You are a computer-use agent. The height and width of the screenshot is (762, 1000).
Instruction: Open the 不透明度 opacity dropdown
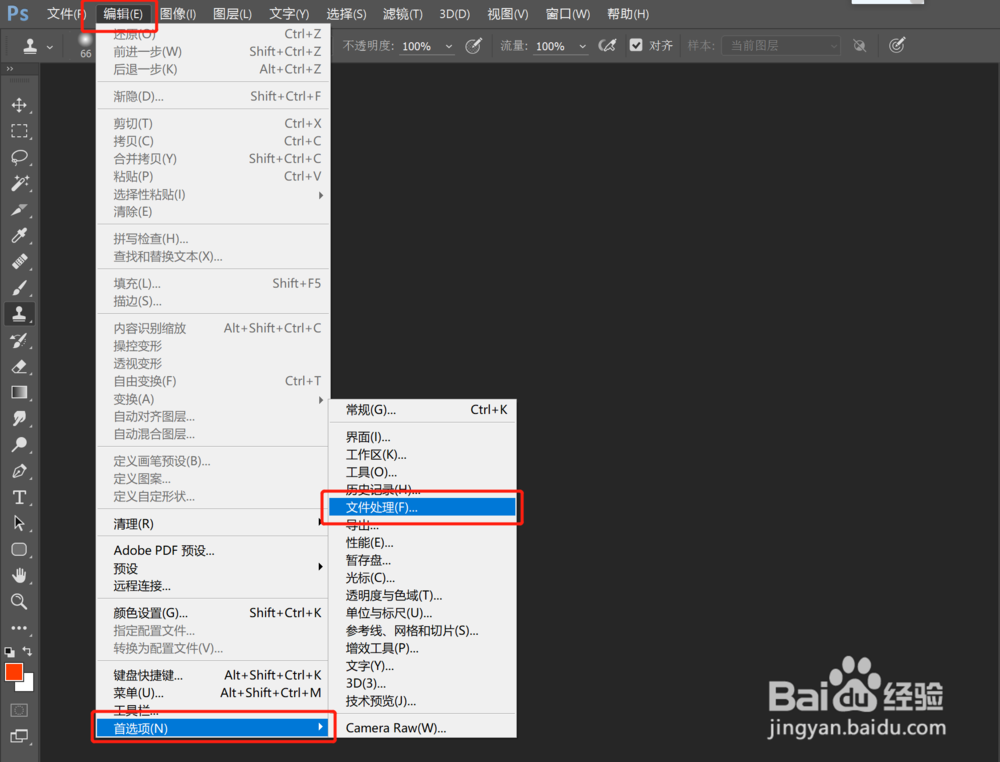point(448,45)
